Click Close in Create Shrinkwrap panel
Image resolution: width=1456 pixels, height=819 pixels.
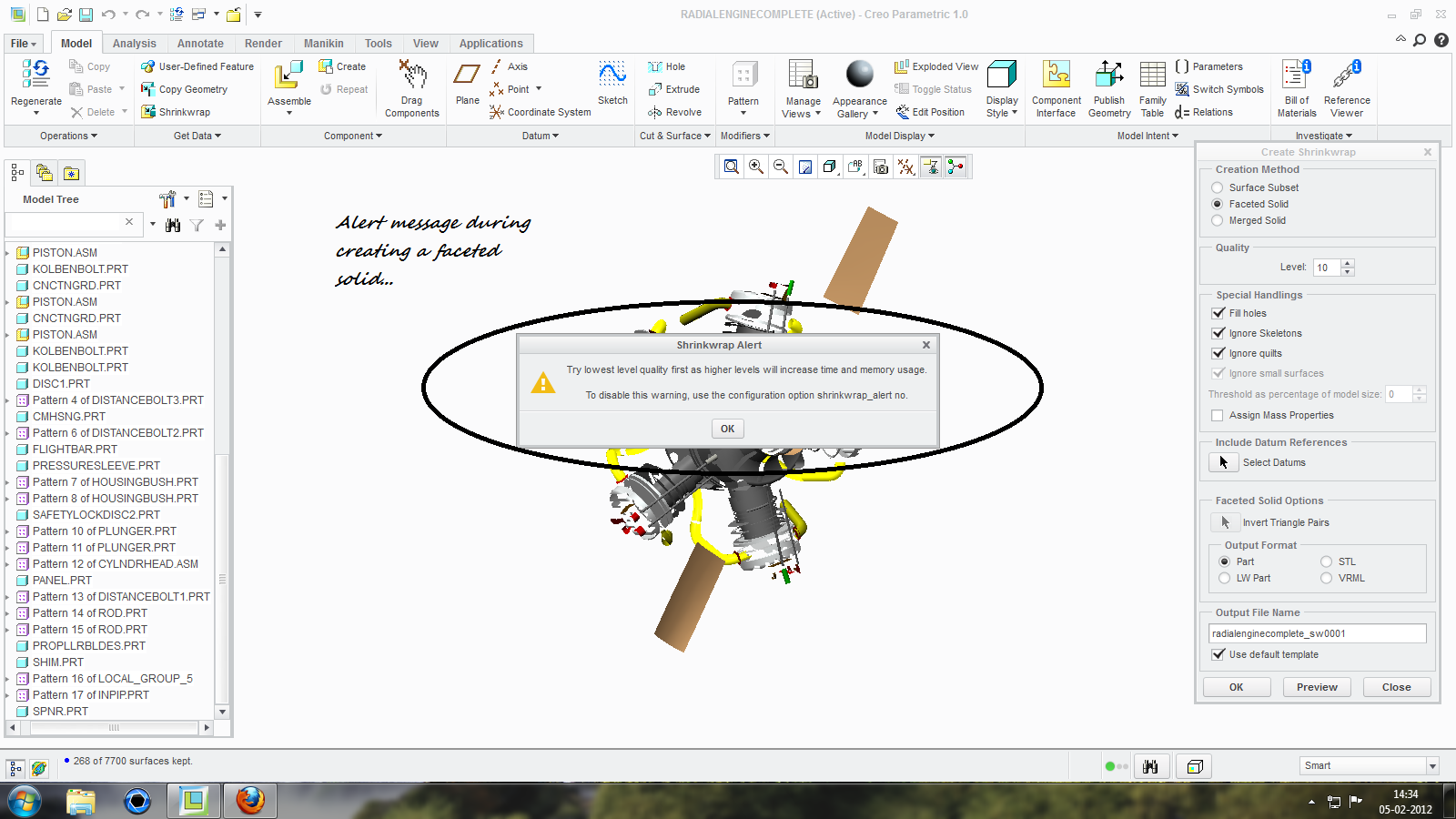click(1396, 687)
